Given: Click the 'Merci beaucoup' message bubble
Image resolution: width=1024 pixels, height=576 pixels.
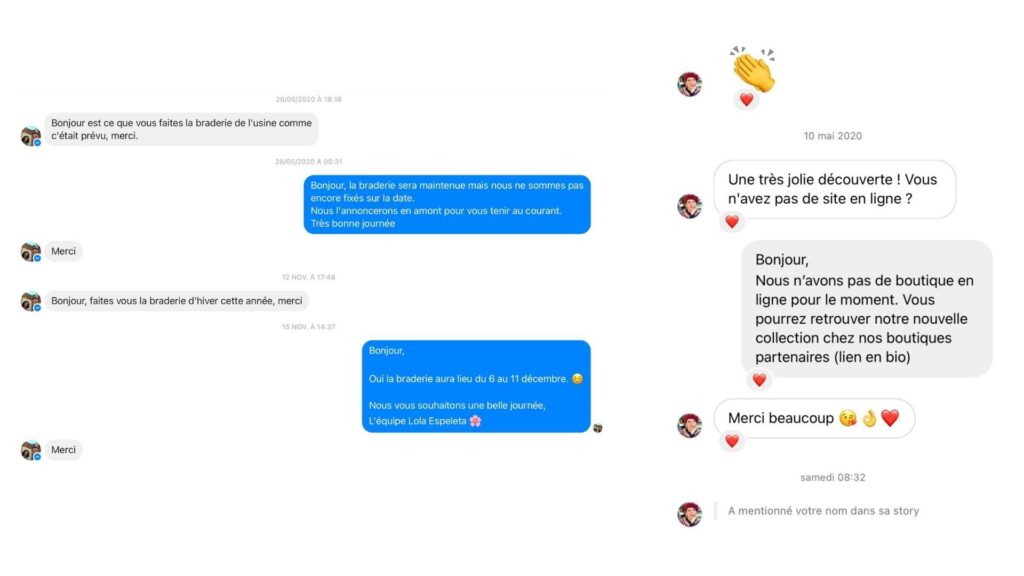Looking at the screenshot, I should click(x=814, y=418).
